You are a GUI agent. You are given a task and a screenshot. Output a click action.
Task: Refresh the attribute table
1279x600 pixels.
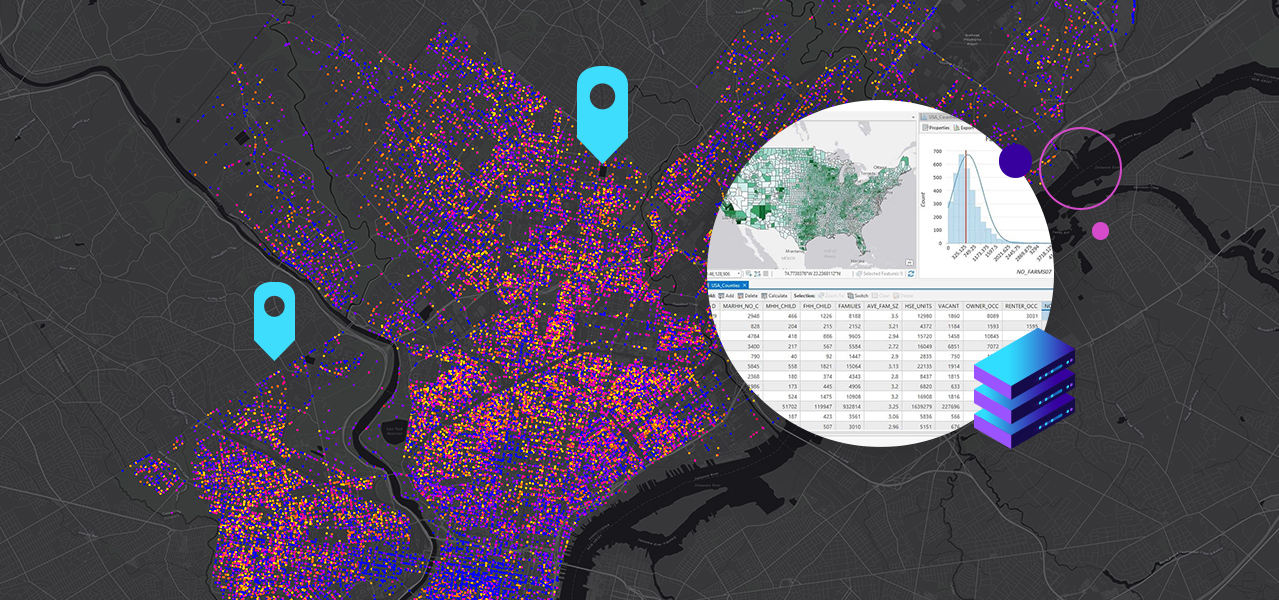pyautogui.click(x=909, y=273)
